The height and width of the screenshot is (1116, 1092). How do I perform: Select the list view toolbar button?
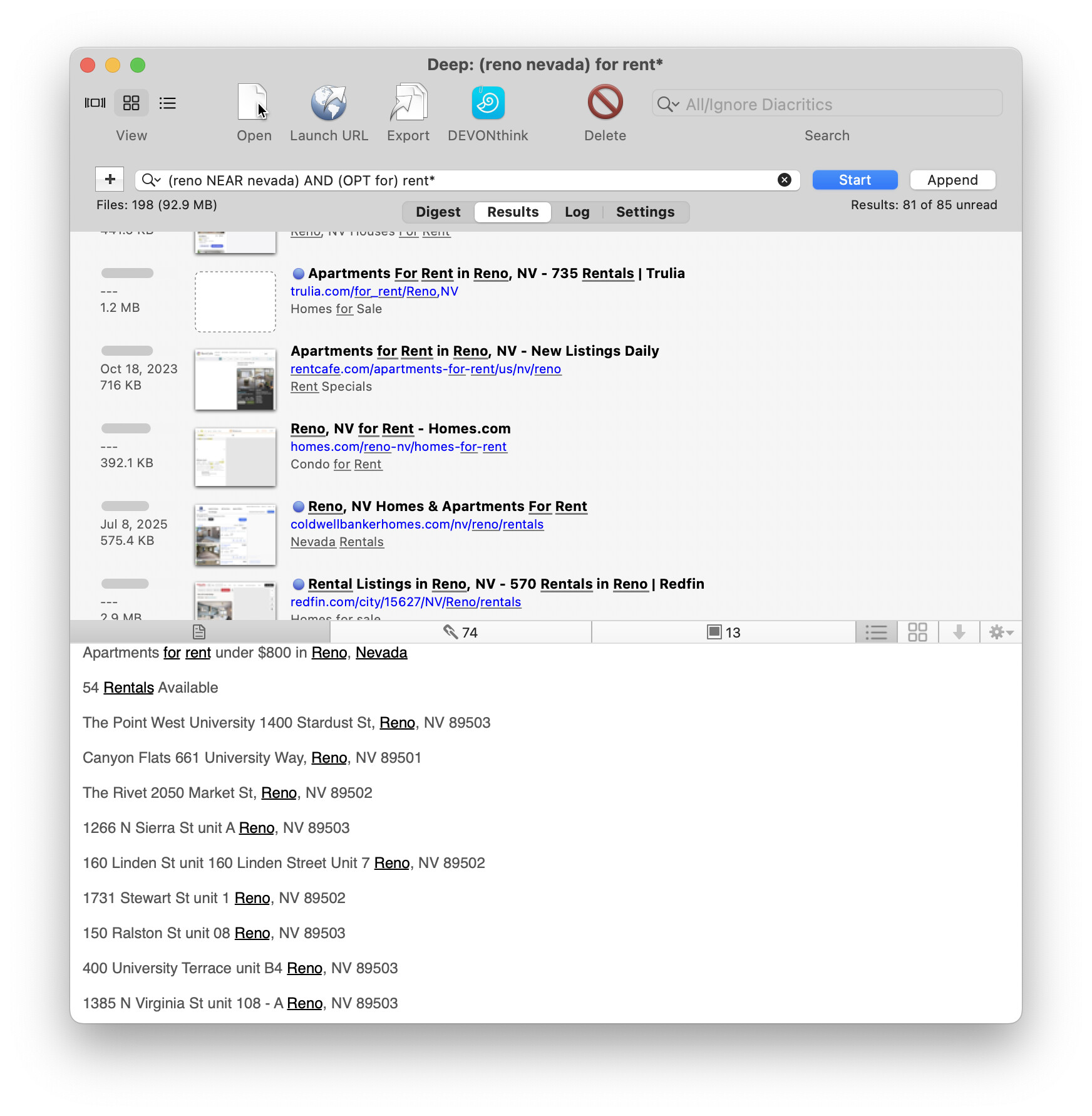pyautogui.click(x=168, y=103)
